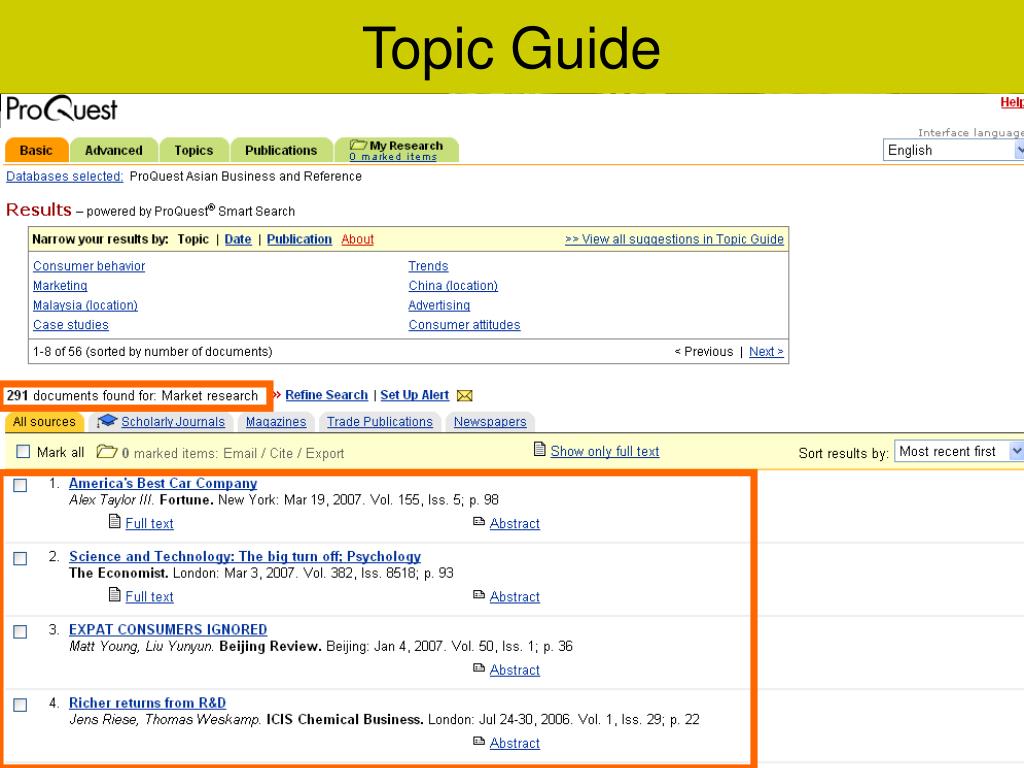Switch to the Basic search tab

[x=36, y=150]
